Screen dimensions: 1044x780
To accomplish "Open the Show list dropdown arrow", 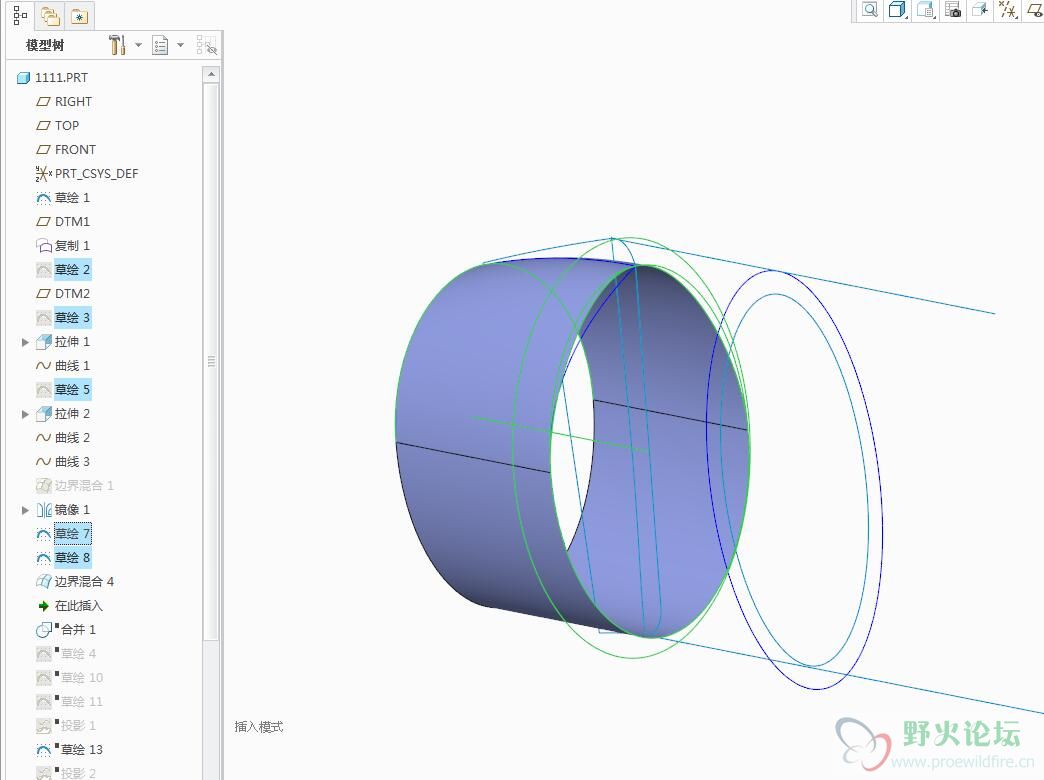I will point(180,45).
